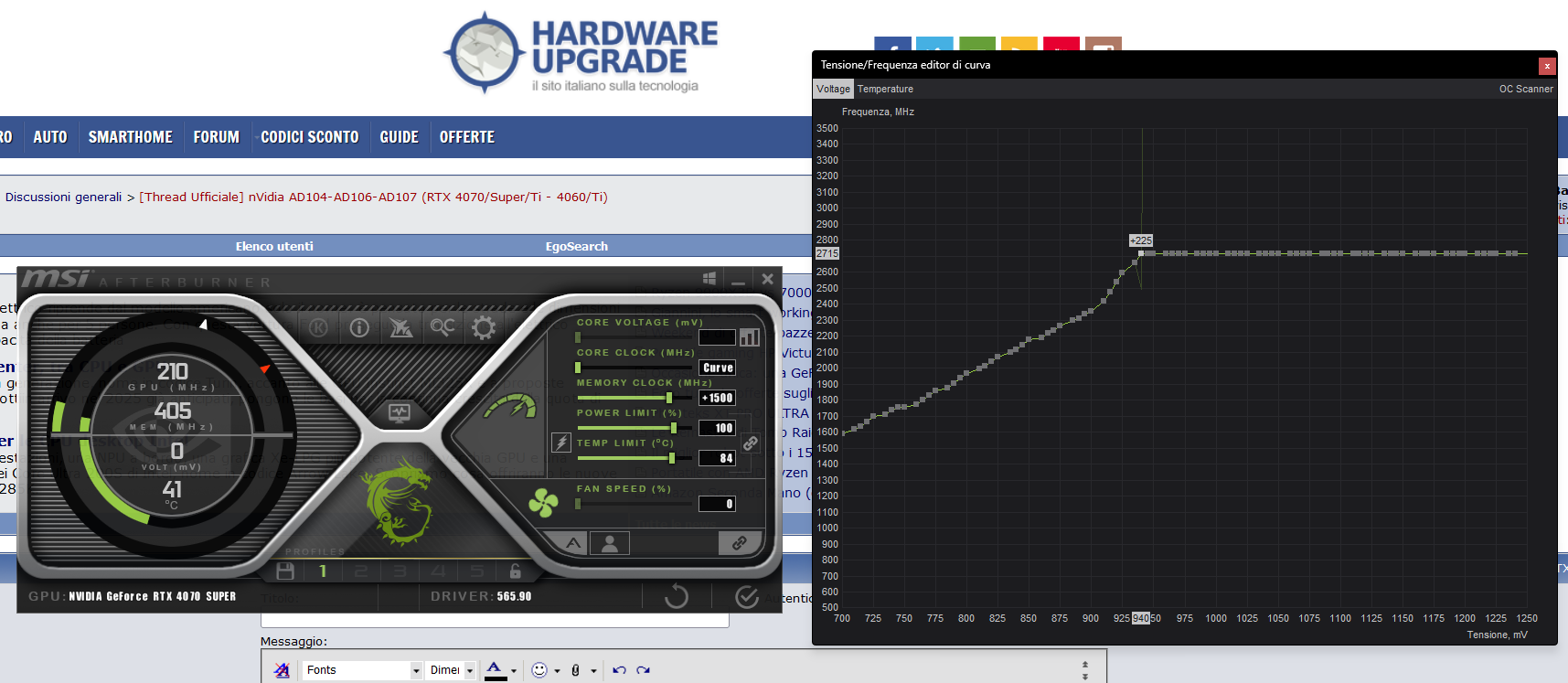
Task: Click the Fan Speed slider track
Action: (x=634, y=504)
